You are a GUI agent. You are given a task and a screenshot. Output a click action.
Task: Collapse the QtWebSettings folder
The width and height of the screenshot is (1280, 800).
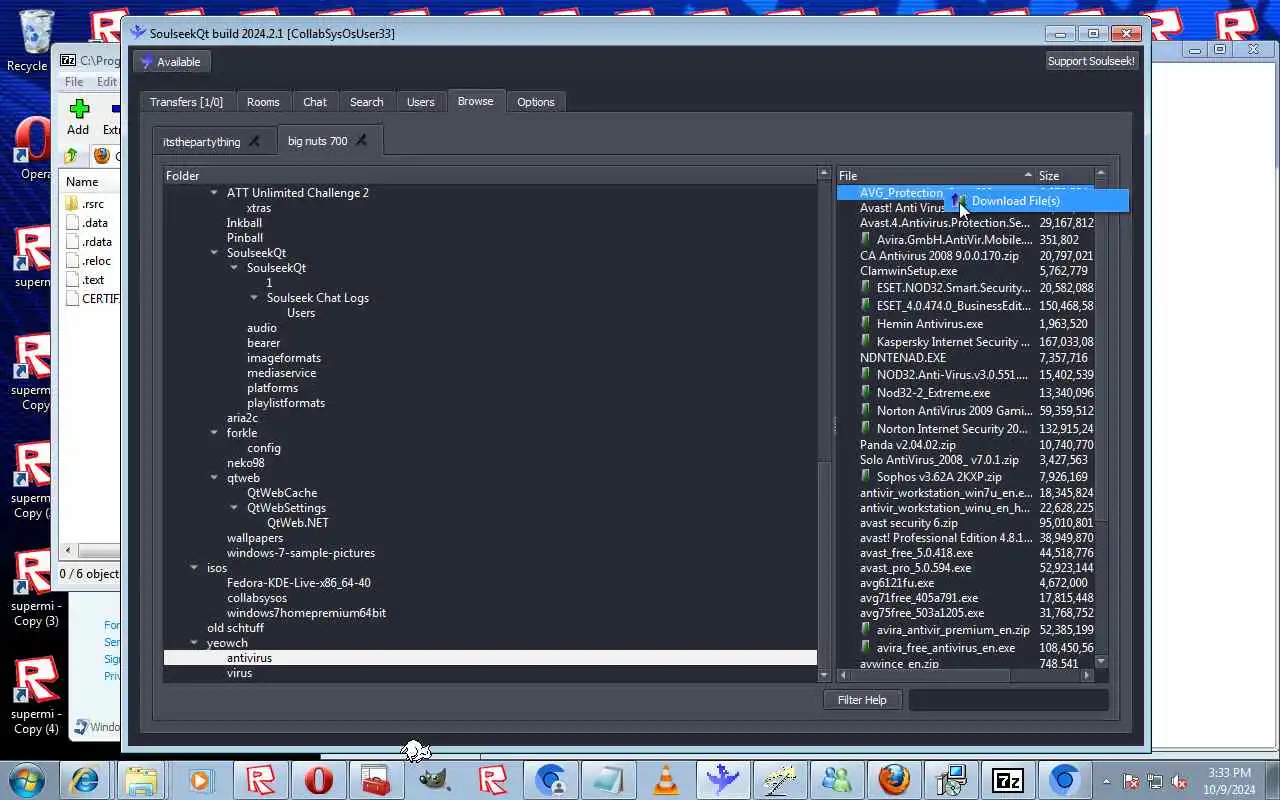tap(234, 508)
